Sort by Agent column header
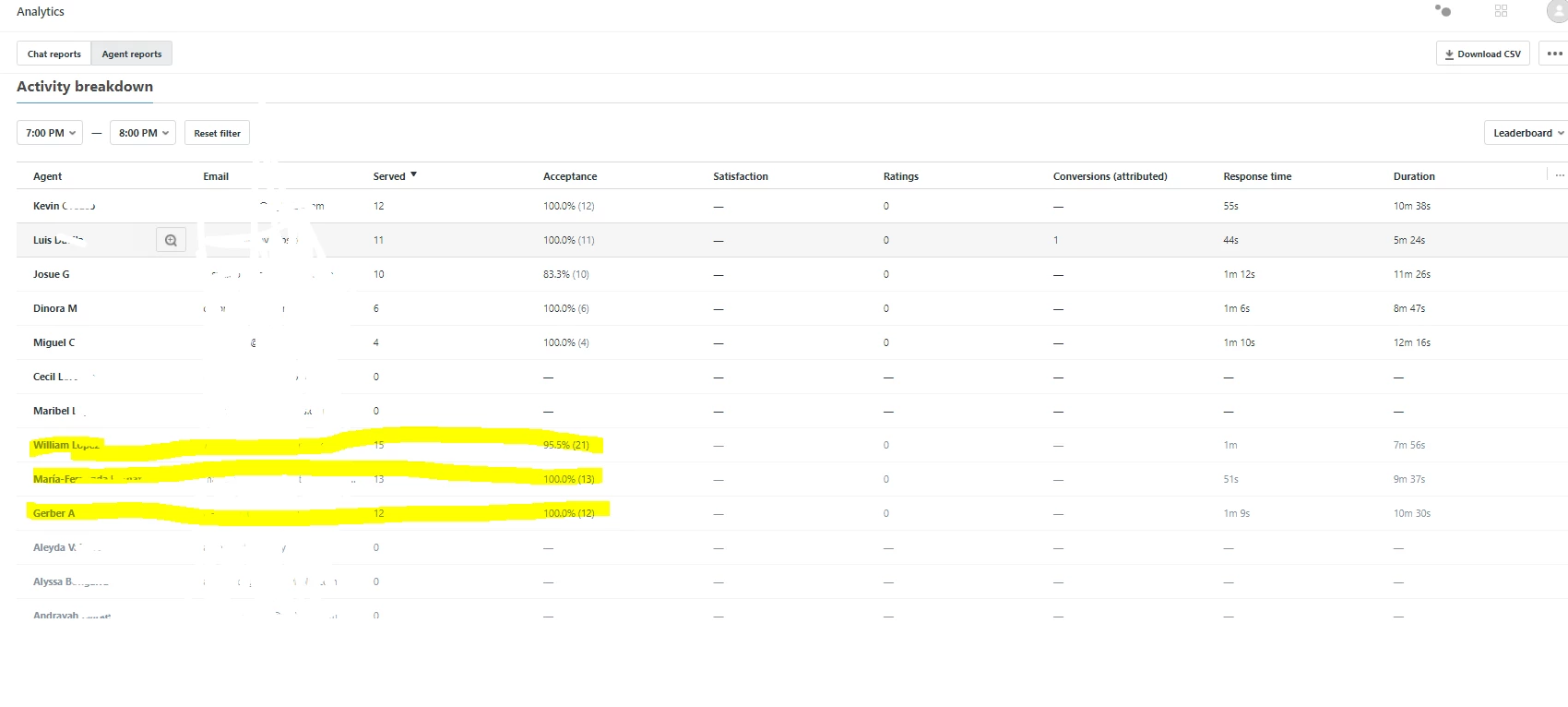Screen dimensions: 1568x707 coord(47,176)
